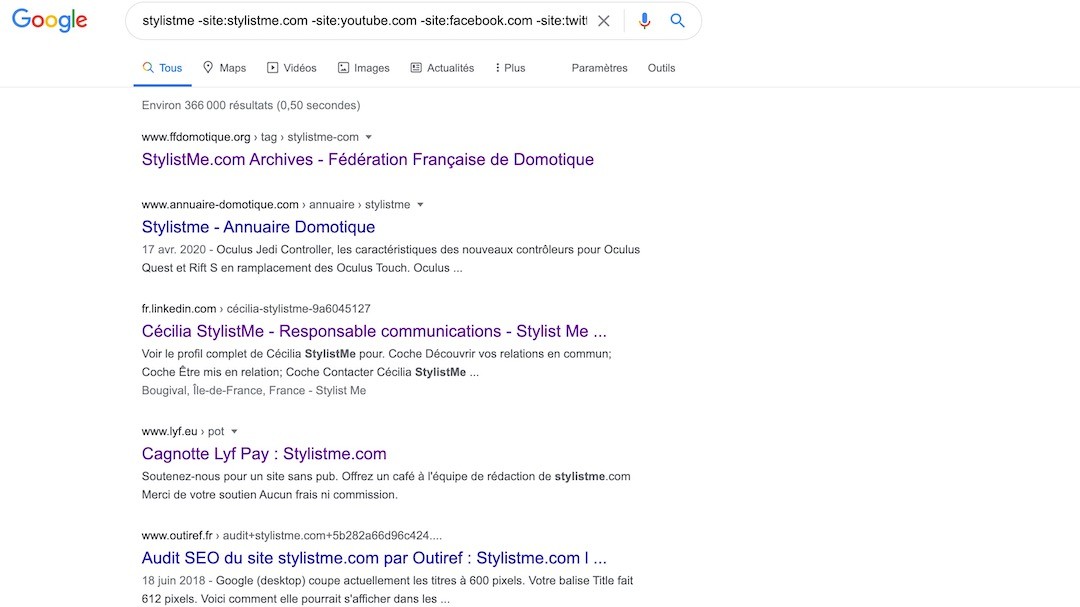Expand options arrow beside ffdomotique.org URL
The image size is (1080, 607).
coord(368,137)
